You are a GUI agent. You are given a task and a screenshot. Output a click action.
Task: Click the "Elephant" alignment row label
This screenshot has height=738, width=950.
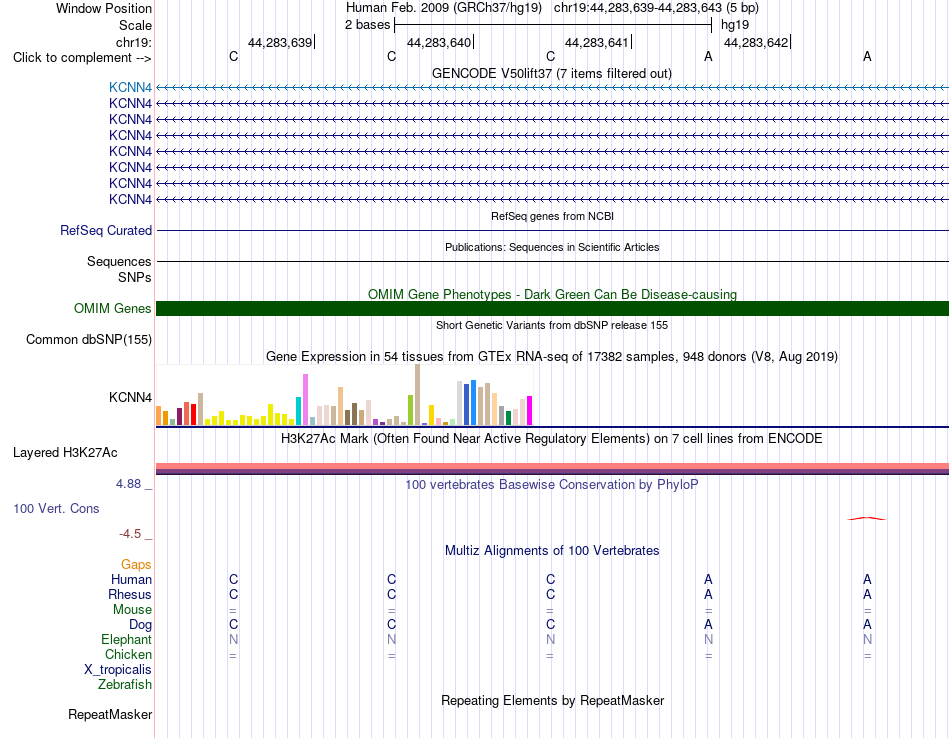(x=127, y=639)
